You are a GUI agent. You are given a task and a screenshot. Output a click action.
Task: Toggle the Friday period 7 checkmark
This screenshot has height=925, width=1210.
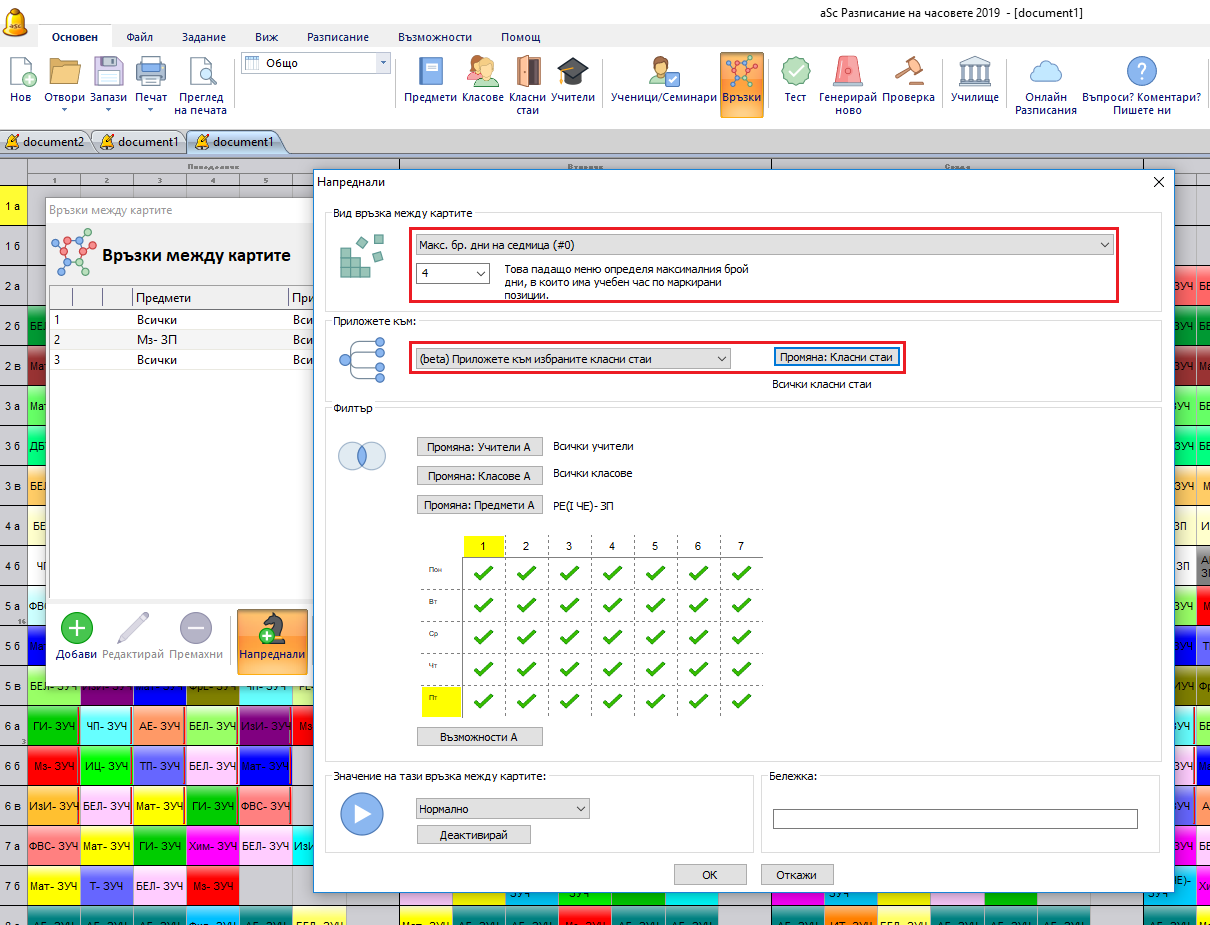(741, 700)
